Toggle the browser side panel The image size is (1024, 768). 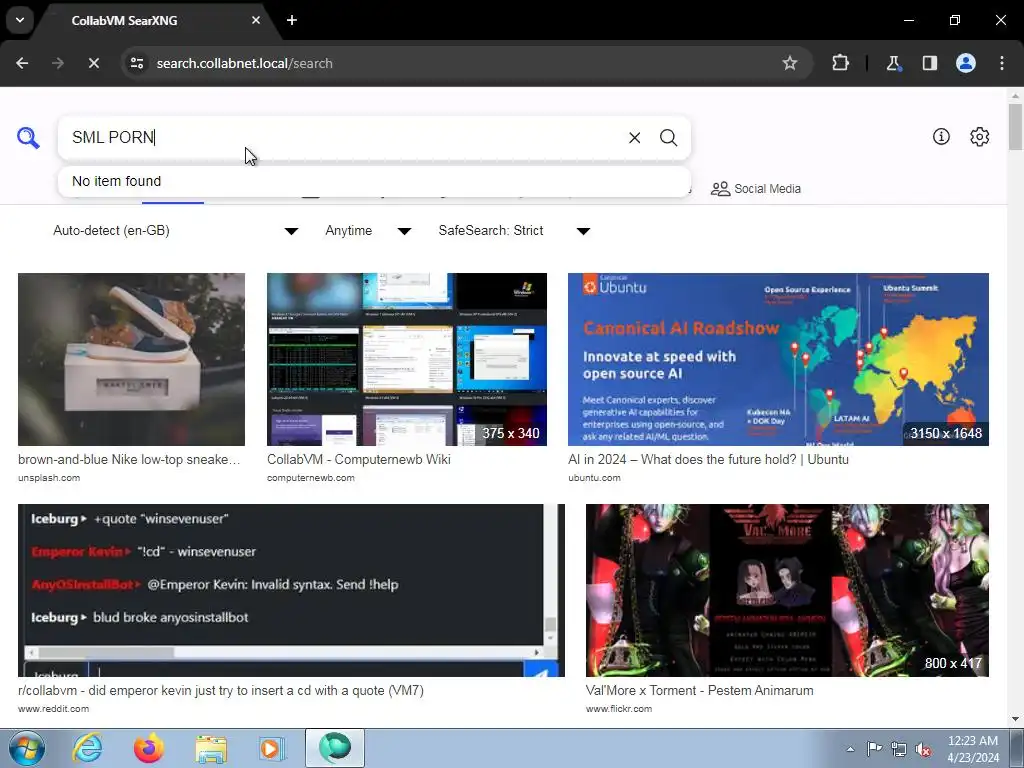click(x=929, y=63)
